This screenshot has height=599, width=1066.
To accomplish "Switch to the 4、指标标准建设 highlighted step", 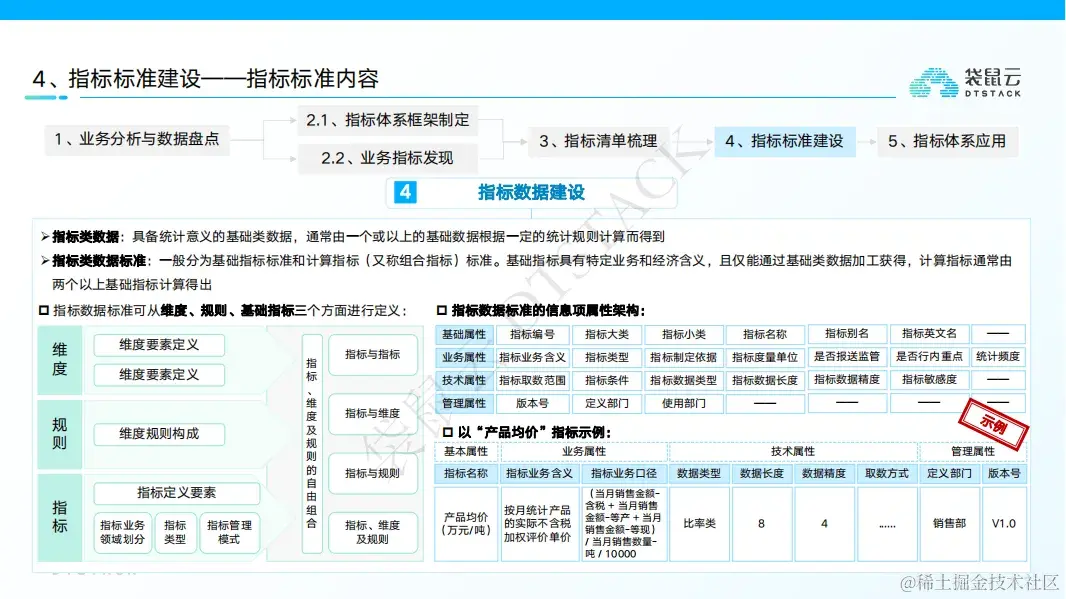I will point(786,141).
